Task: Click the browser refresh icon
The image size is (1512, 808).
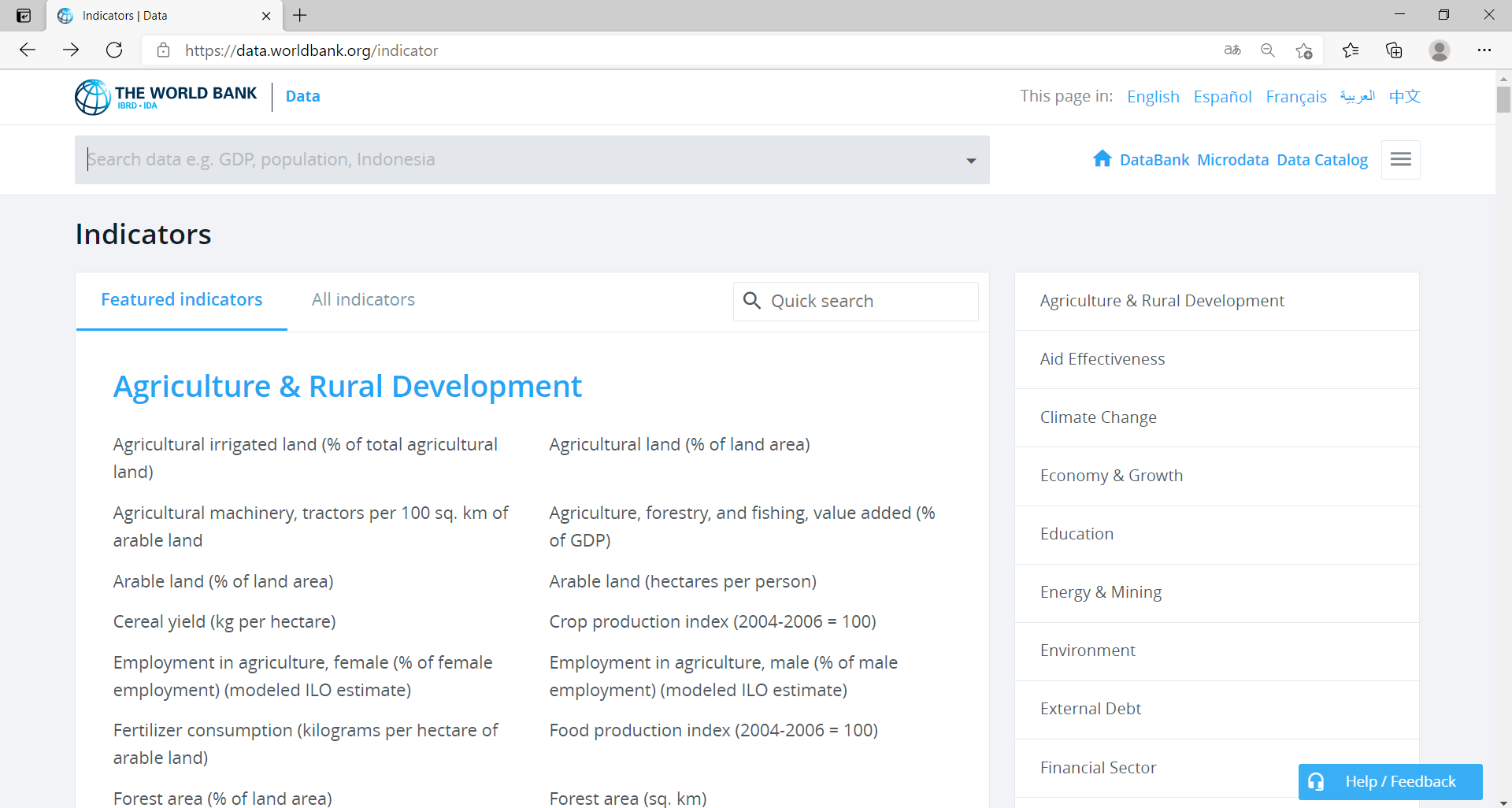Action: (114, 50)
